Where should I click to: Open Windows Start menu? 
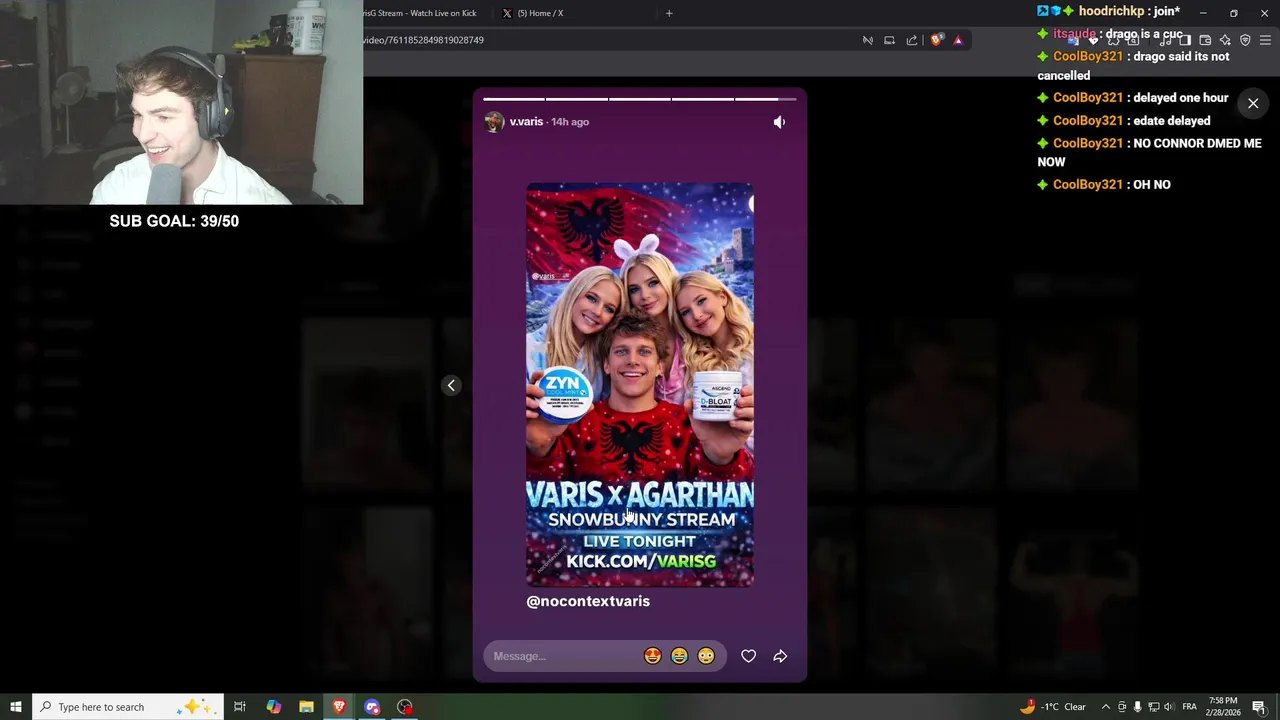click(15, 707)
